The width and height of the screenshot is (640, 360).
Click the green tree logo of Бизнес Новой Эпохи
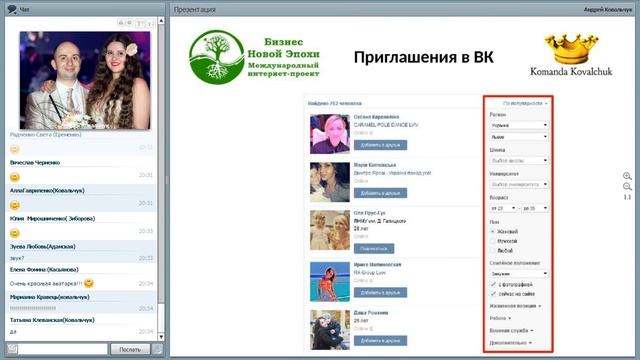(x=217, y=57)
